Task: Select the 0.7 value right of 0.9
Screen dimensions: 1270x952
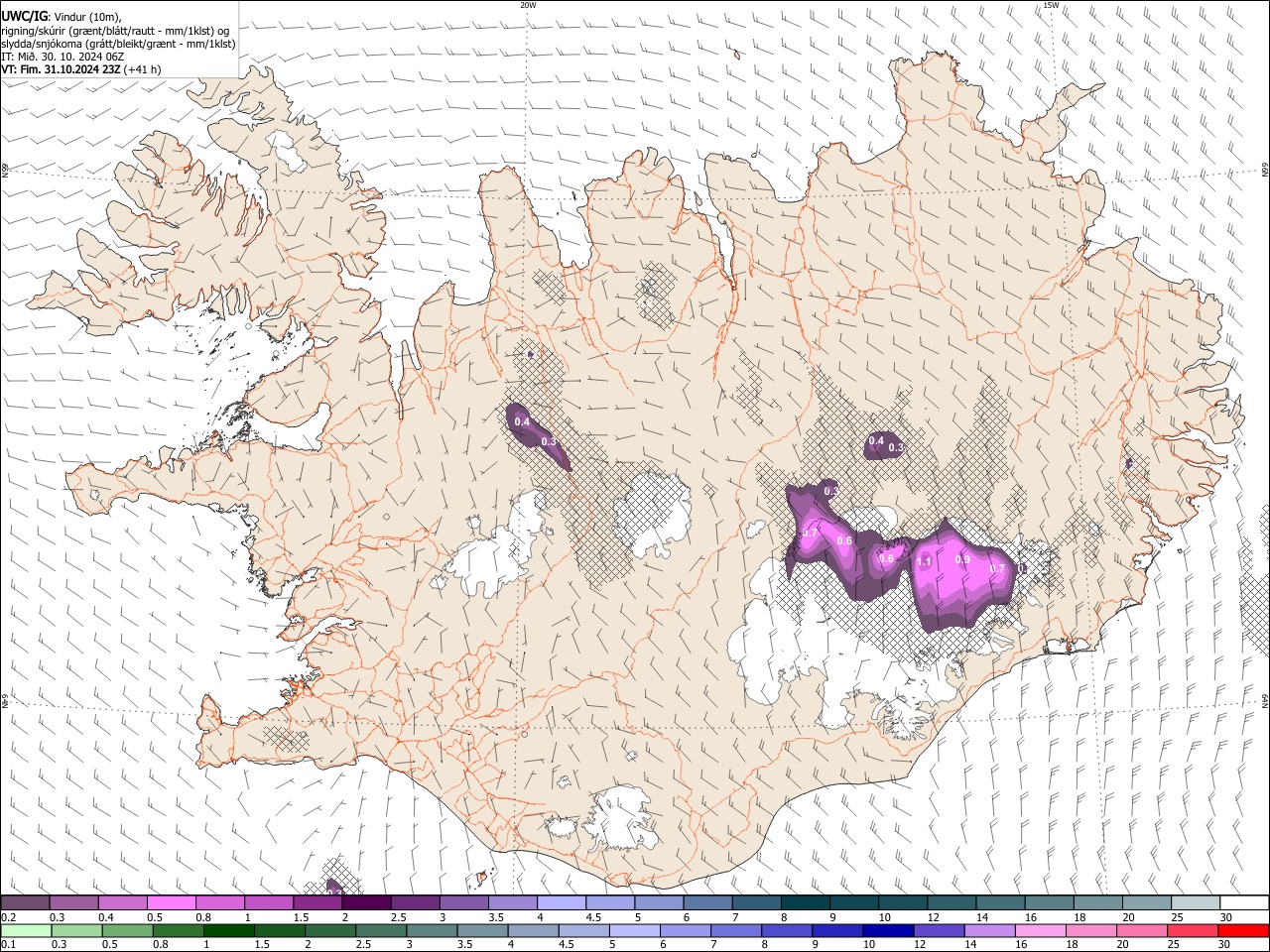Action: (997, 568)
